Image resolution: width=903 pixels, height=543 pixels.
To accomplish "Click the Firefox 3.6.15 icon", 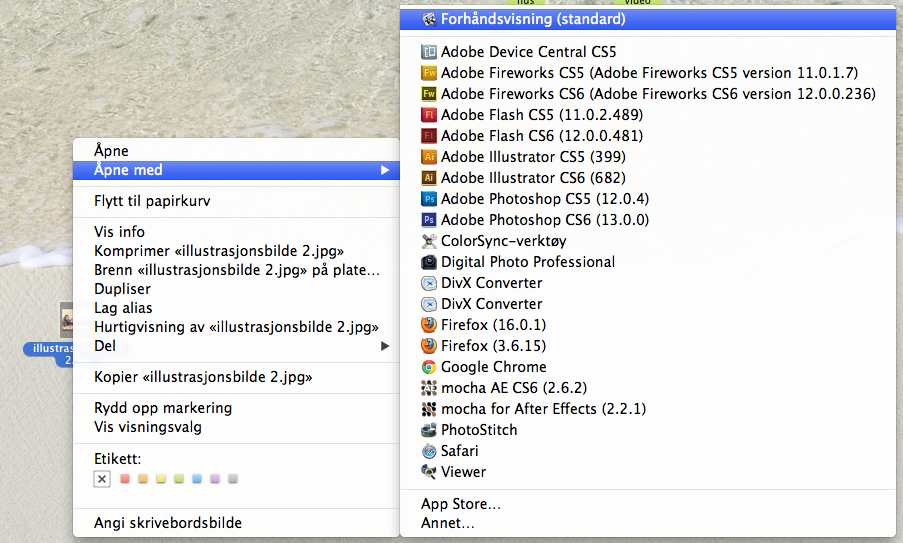I will coord(429,346).
